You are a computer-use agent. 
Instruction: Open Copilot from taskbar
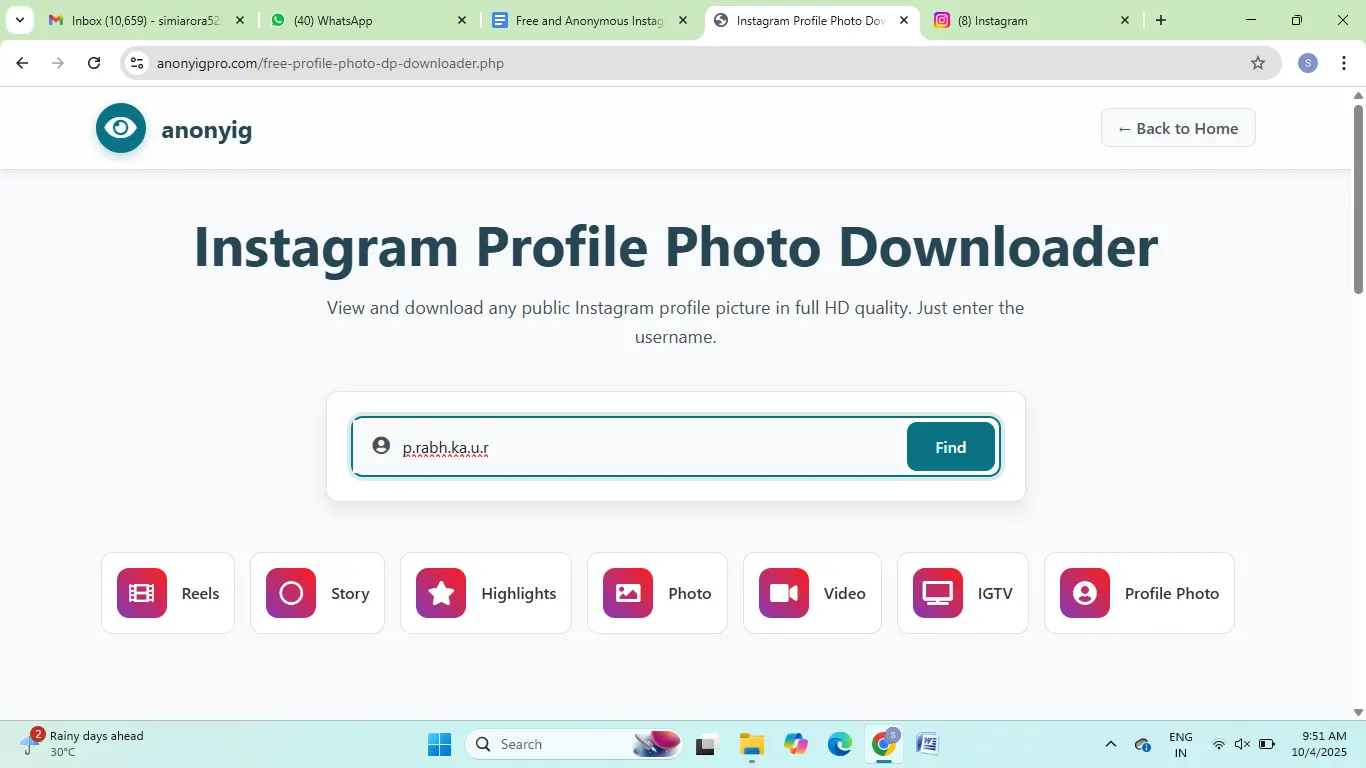[796, 744]
